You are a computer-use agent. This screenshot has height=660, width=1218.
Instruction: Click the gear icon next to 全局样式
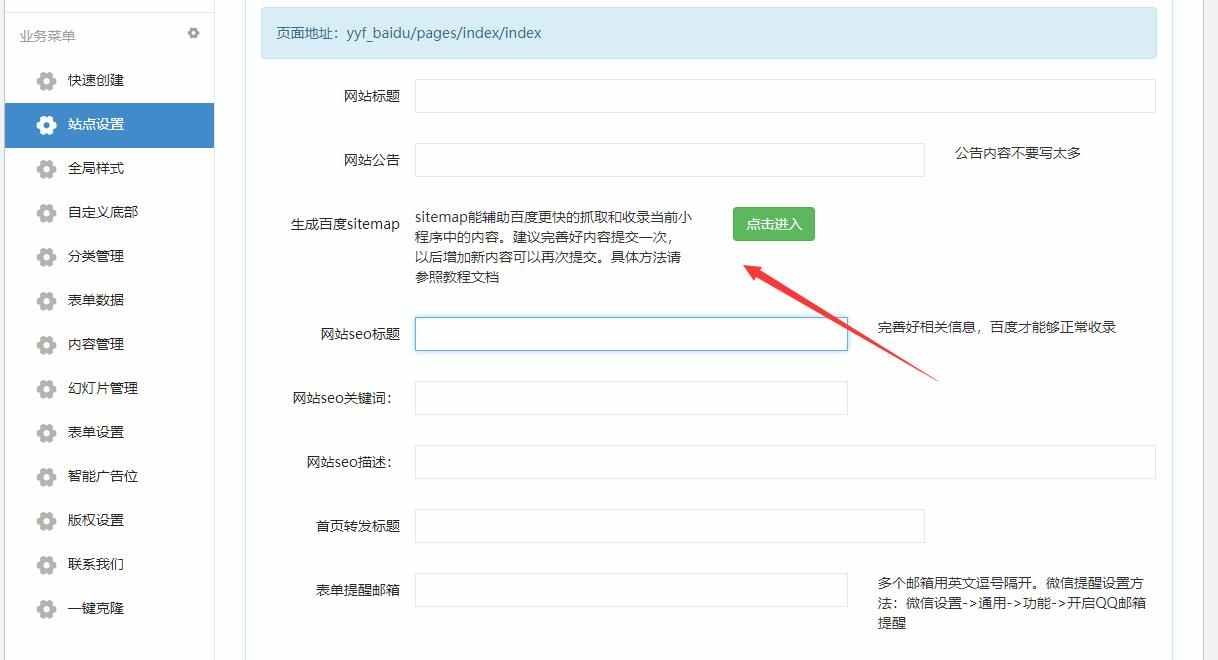pos(46,169)
